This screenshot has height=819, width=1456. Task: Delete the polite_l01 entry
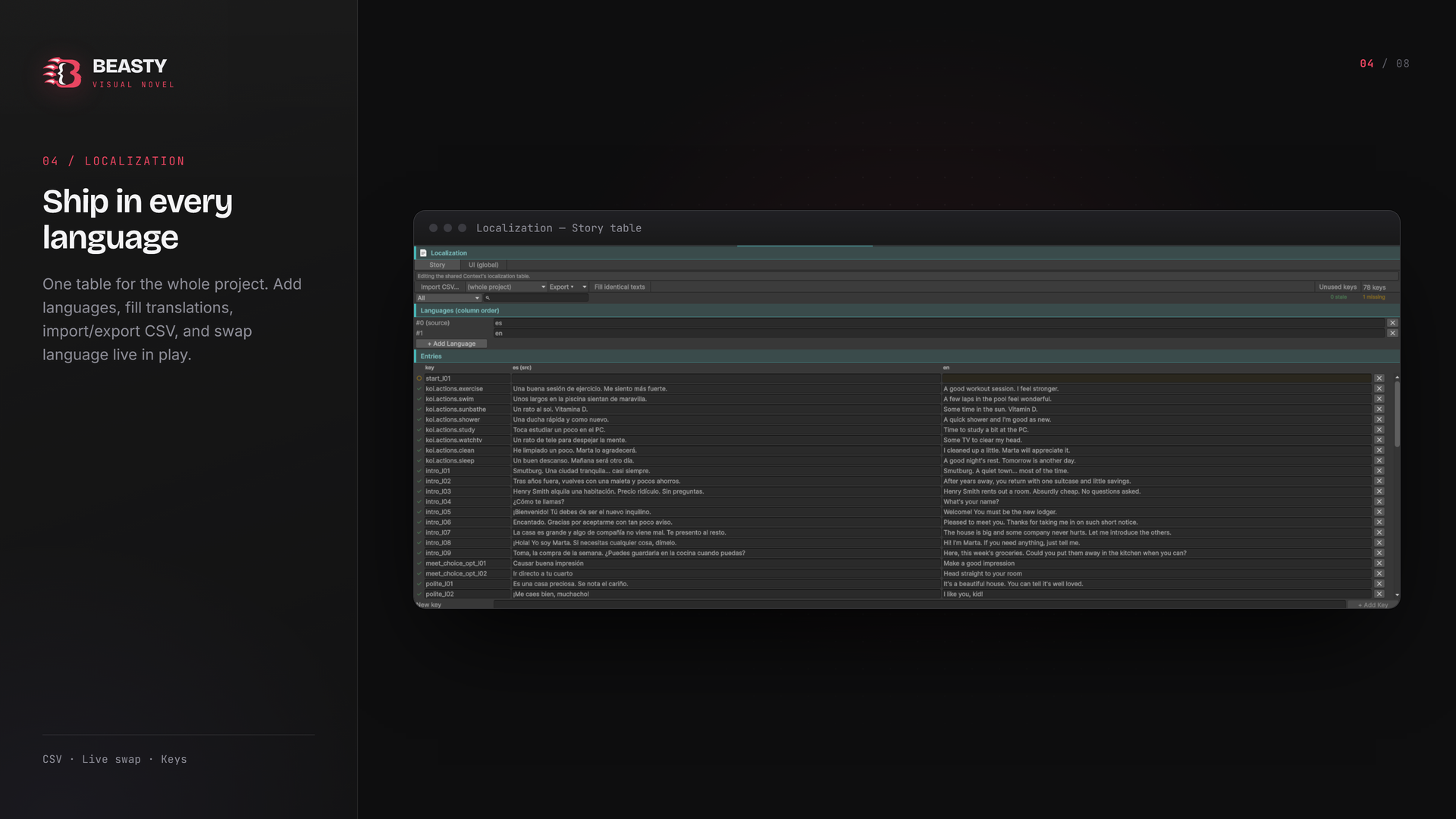[1379, 584]
